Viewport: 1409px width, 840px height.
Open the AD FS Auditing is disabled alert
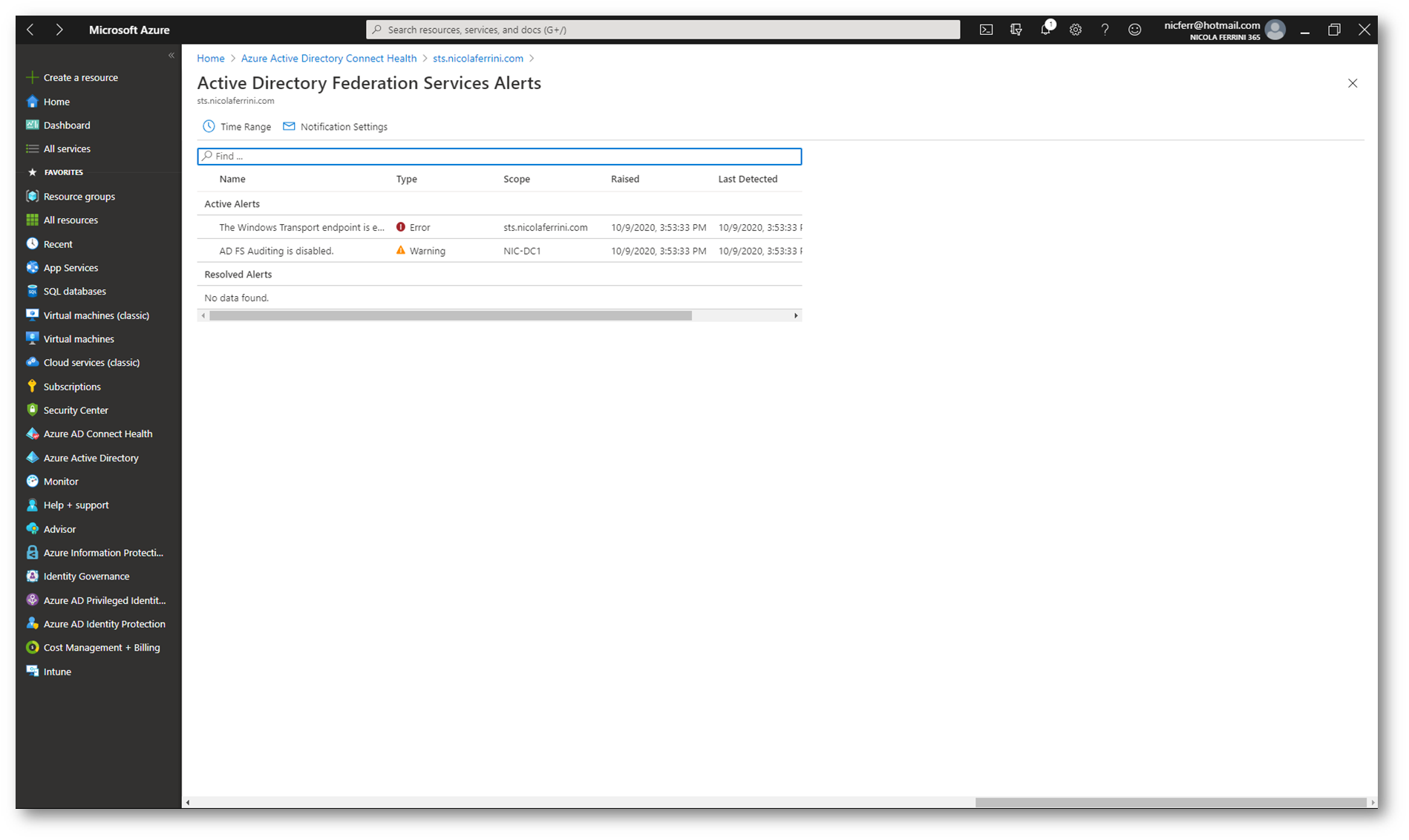pos(276,251)
